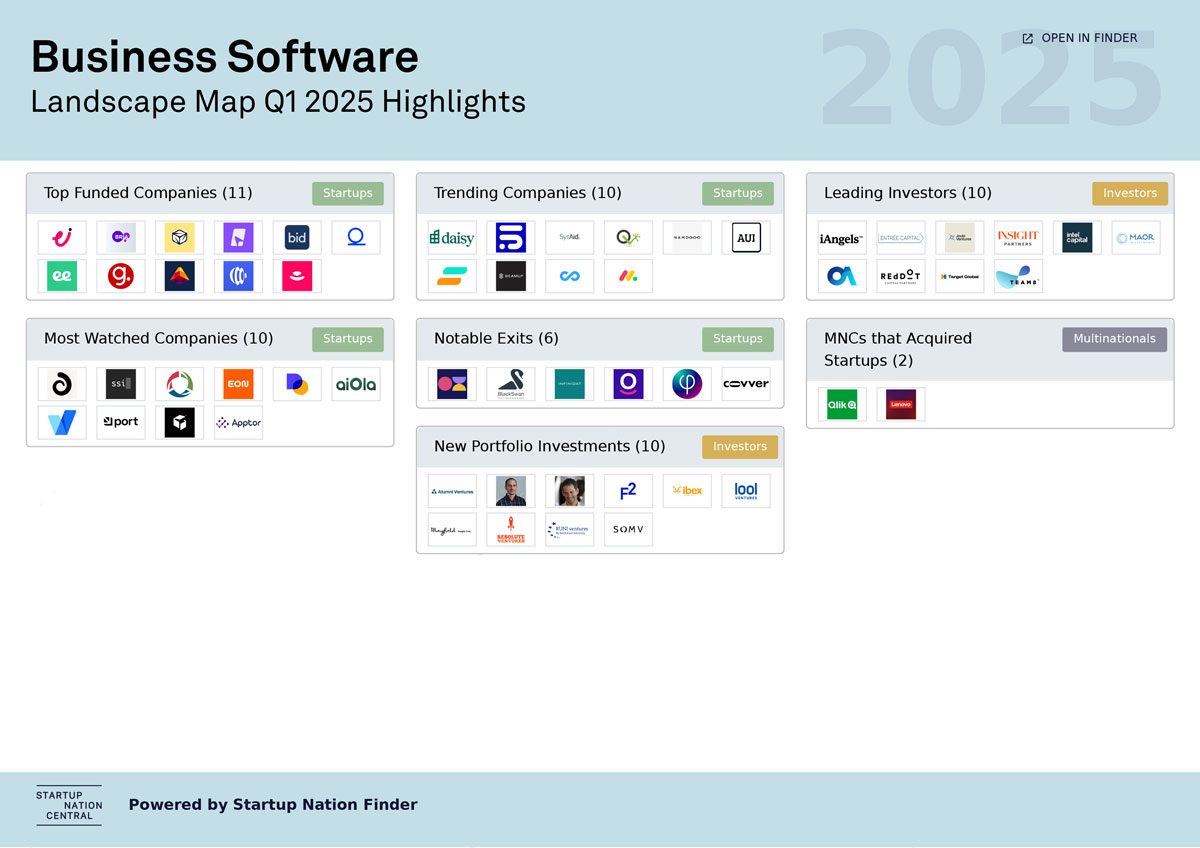Click the Resolute Ventures logo
The image size is (1200, 848).
pos(511,530)
